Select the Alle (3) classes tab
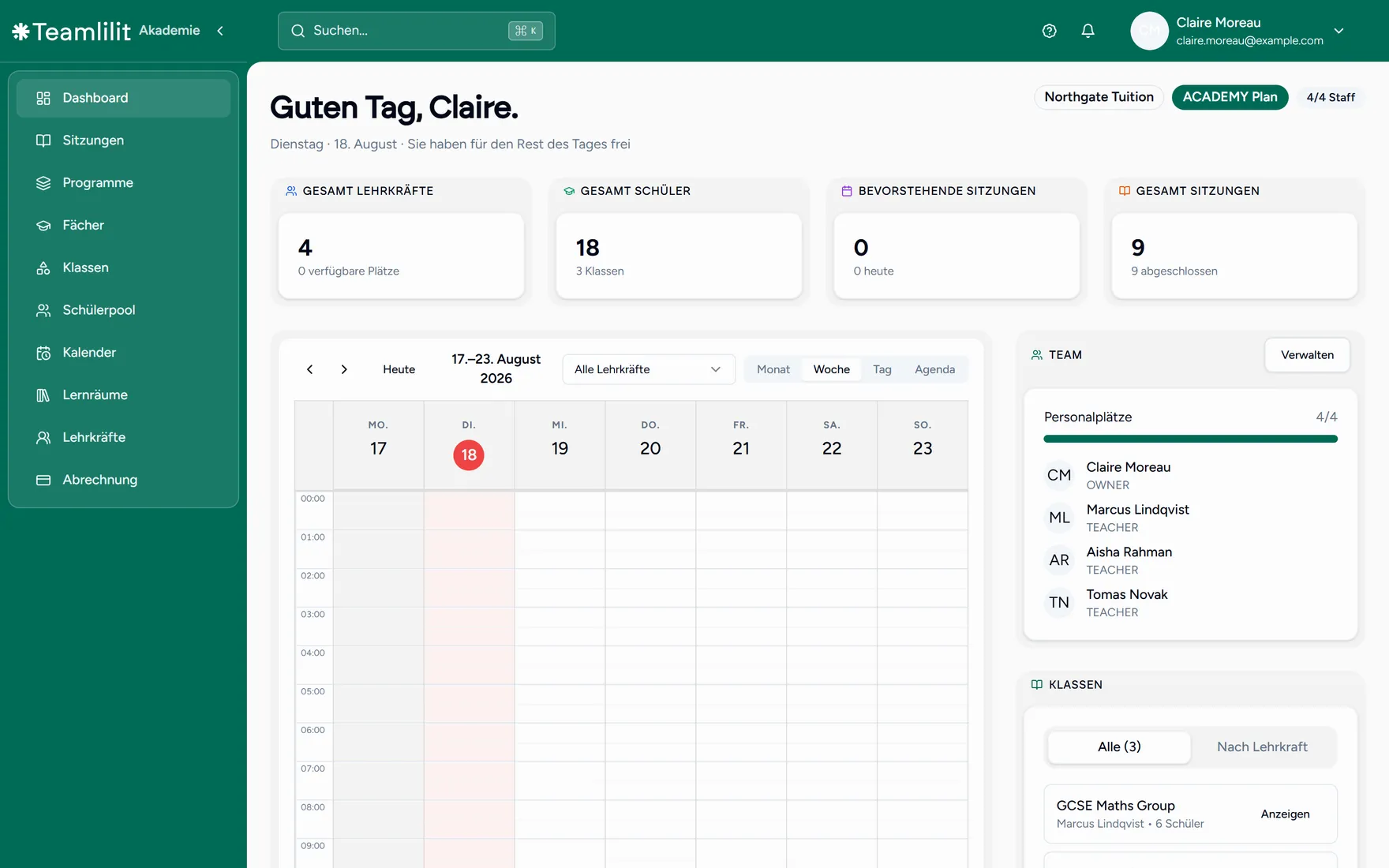 pos(1119,747)
